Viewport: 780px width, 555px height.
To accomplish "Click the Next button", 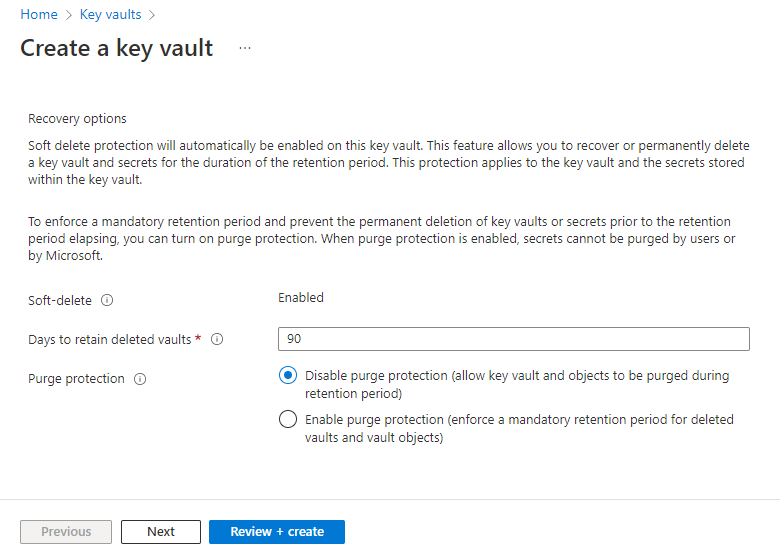I will tap(161, 532).
